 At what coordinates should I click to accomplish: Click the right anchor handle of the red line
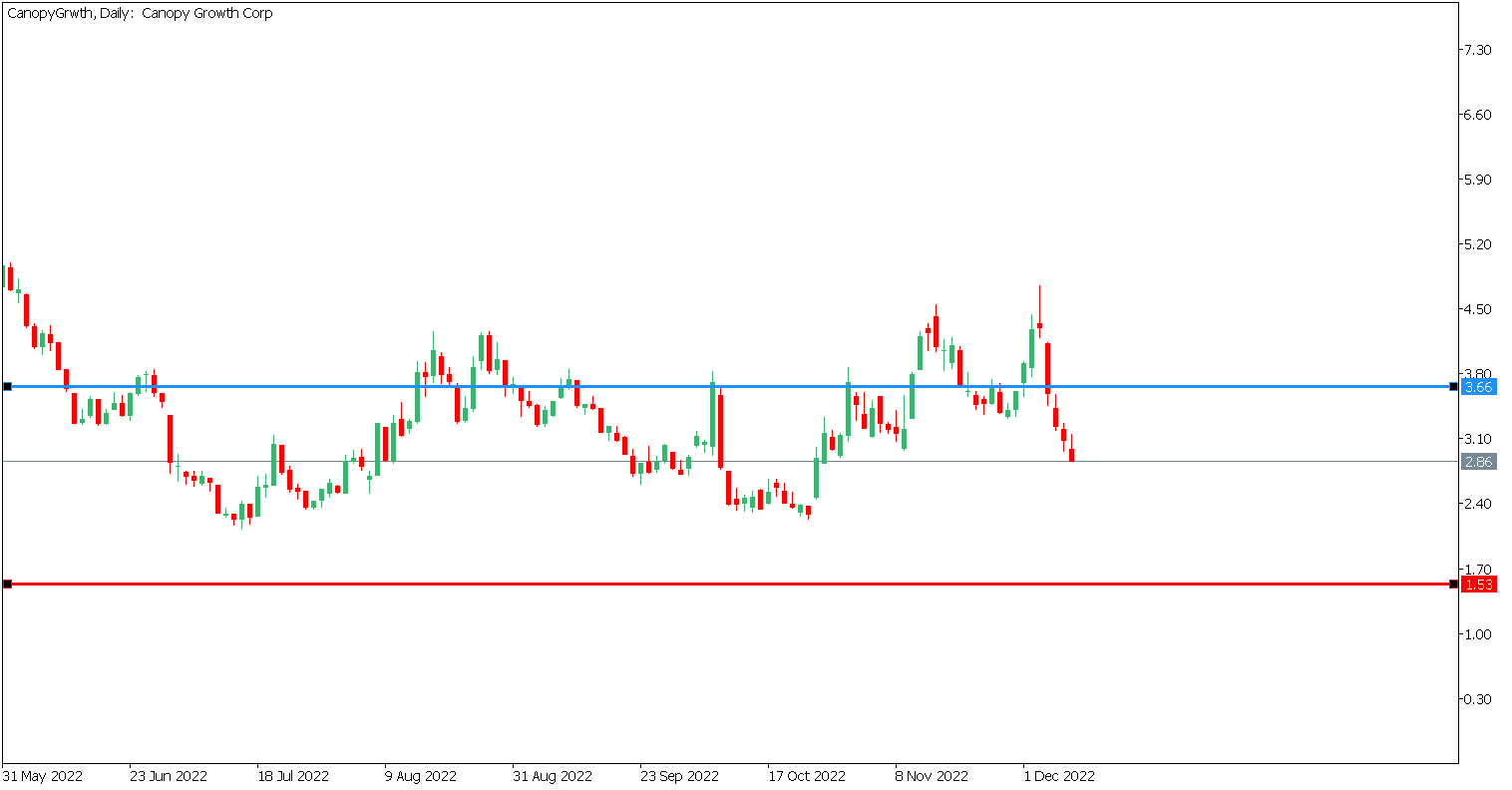pos(1453,584)
